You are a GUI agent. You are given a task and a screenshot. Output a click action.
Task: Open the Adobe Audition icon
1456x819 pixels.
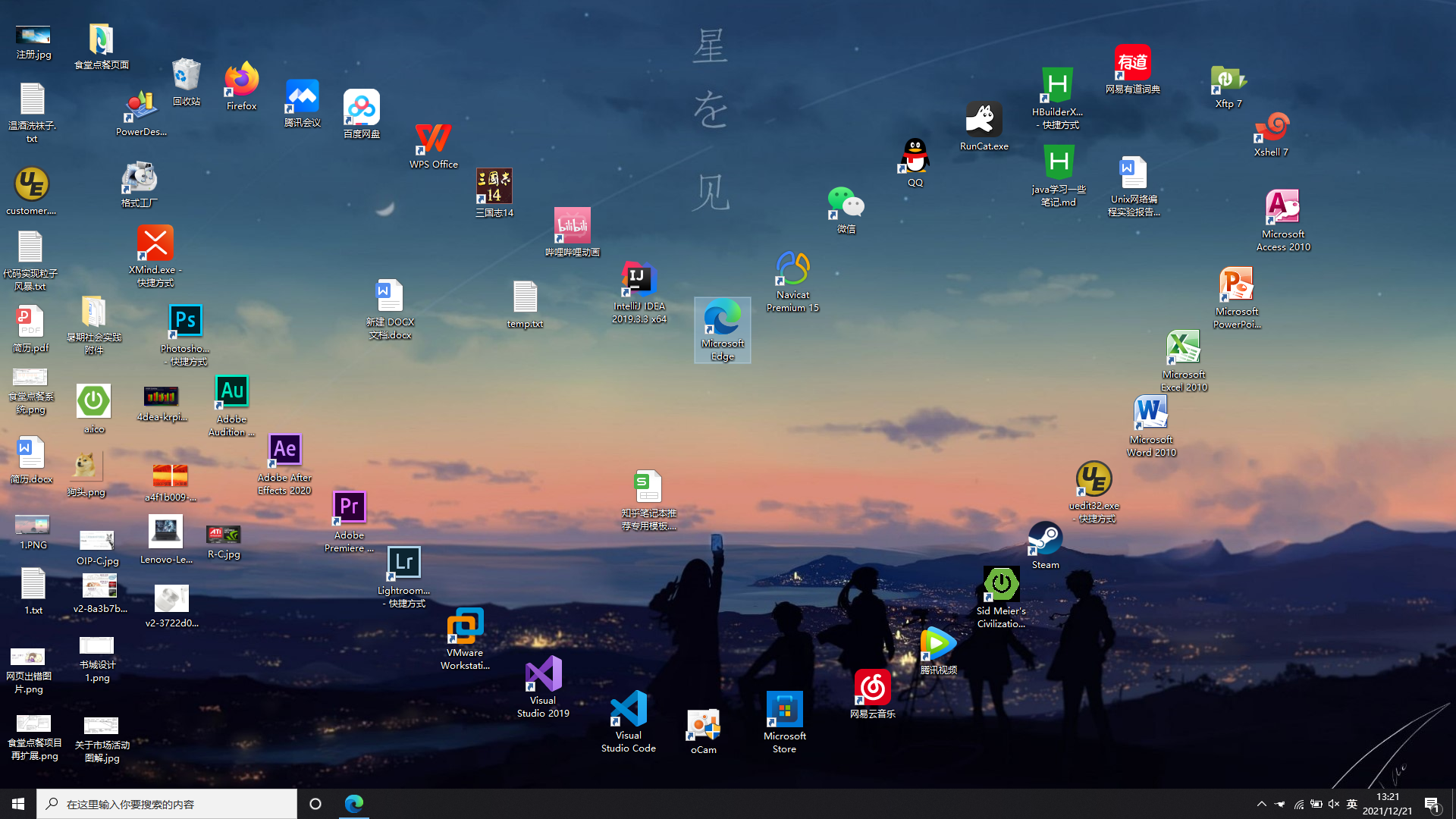[232, 406]
